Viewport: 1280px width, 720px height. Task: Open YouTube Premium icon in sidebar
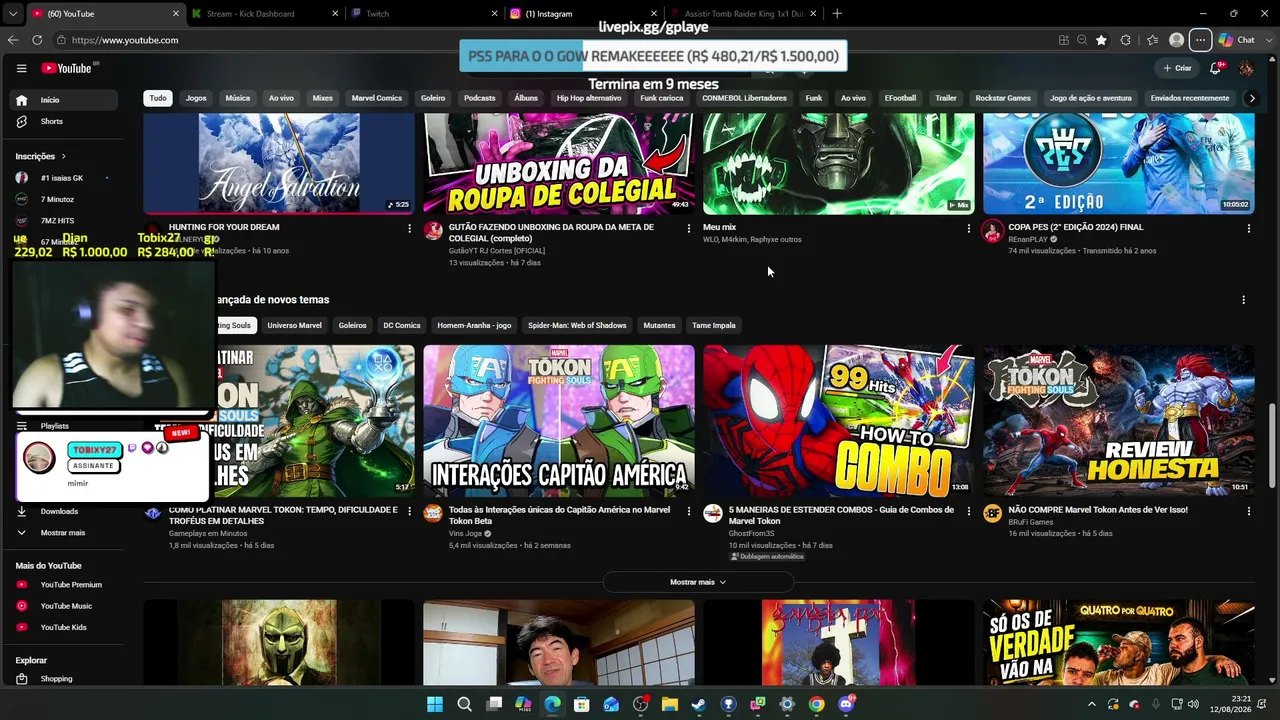pos(21,585)
